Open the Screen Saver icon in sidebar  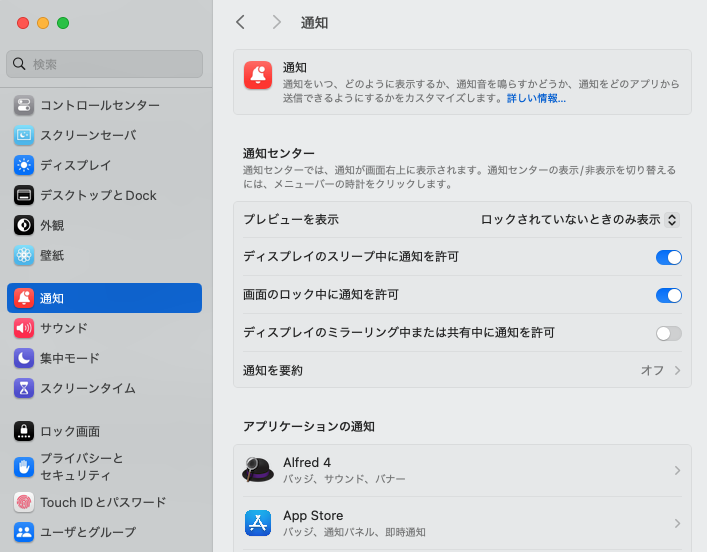pyautogui.click(x=24, y=135)
